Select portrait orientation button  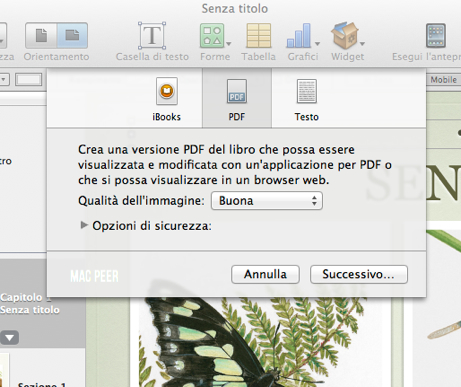coord(41,35)
